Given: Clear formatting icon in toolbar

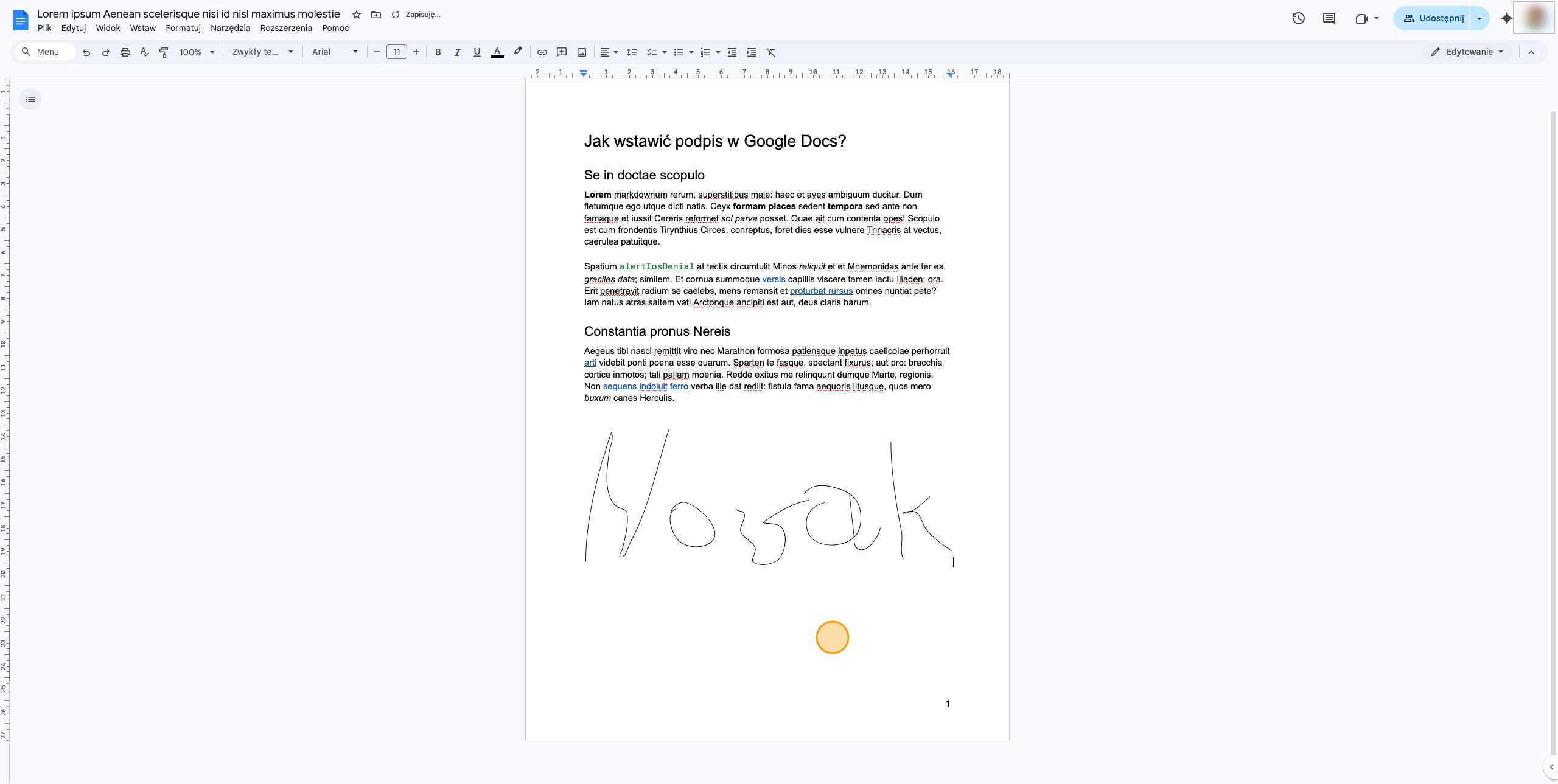Looking at the screenshot, I should 771,52.
